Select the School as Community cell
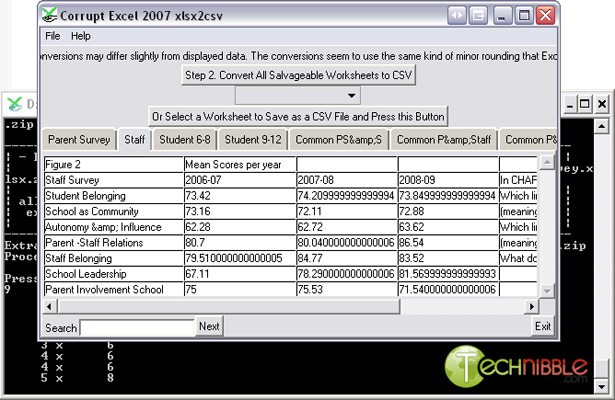Image resolution: width=615 pixels, height=400 pixels. pyautogui.click(x=114, y=211)
